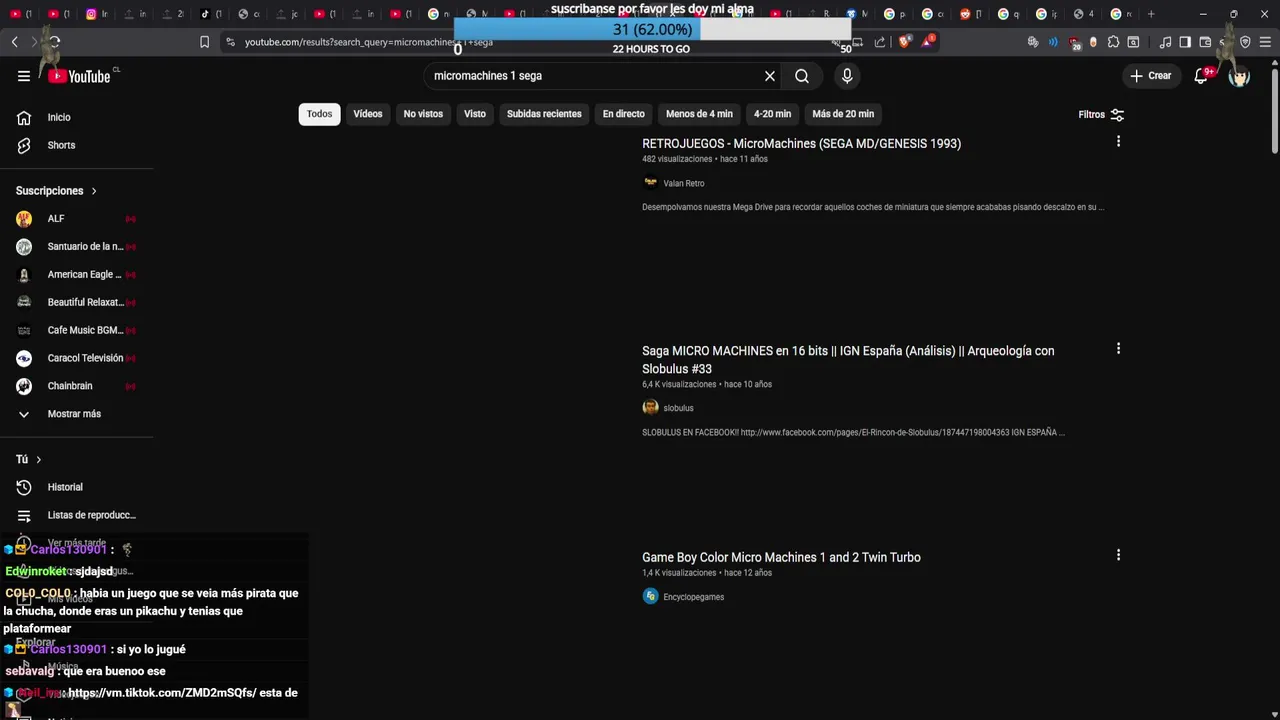1280x720 pixels.
Task: Open the tiktok link in chat overlay
Action: point(162,693)
